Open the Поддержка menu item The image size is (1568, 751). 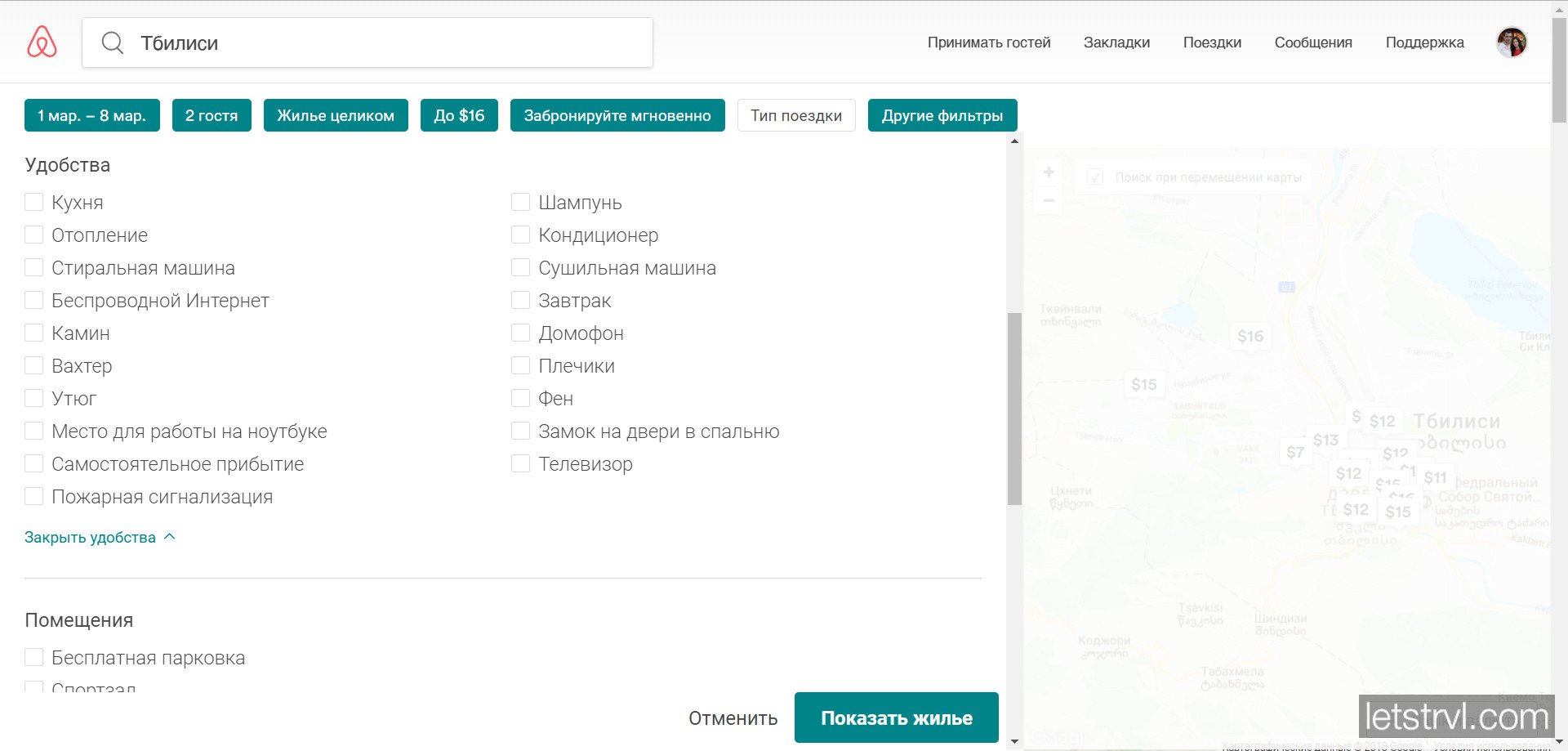pyautogui.click(x=1424, y=42)
